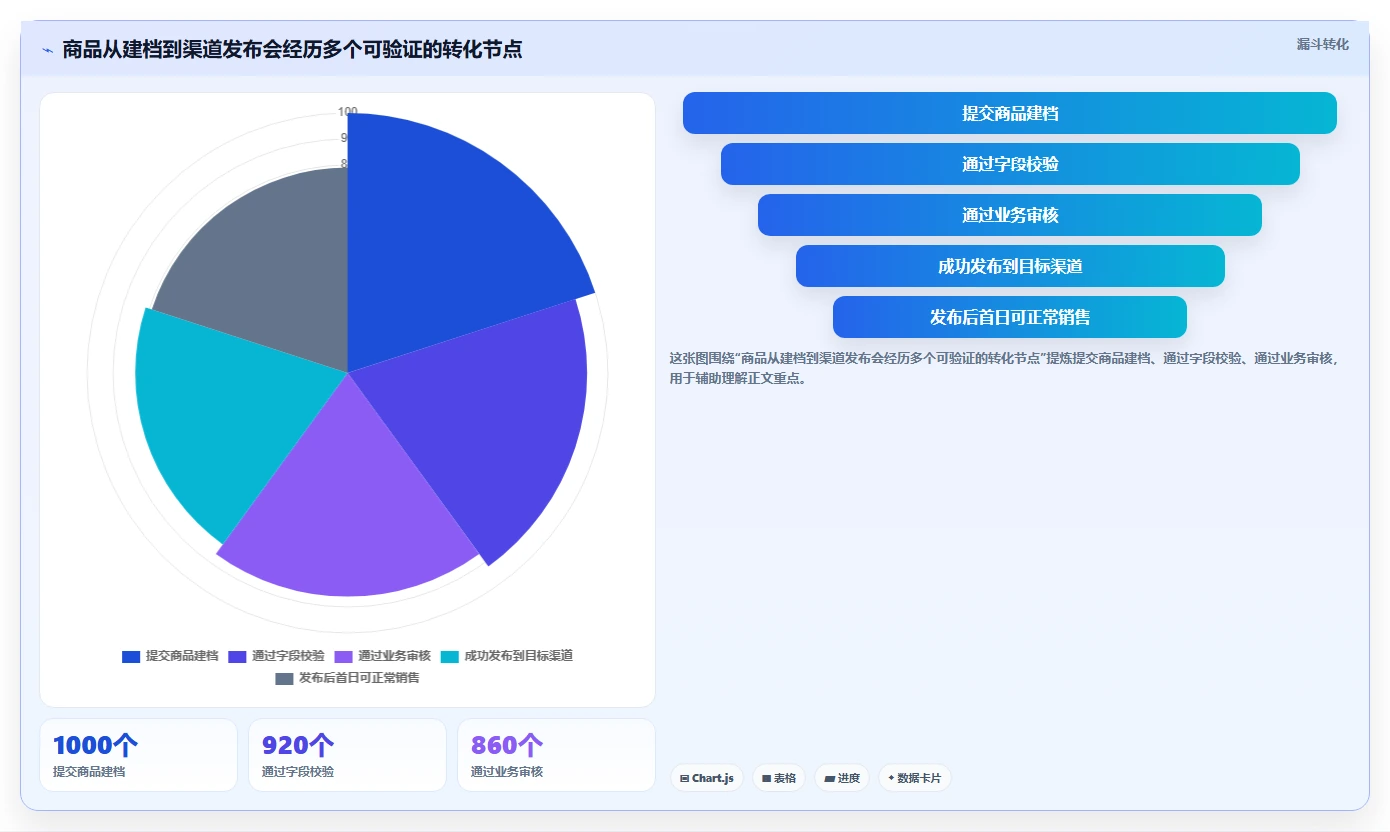Viewport: 1390px width, 832px height.
Task: Open the 860个 data card
Action: pos(556,755)
